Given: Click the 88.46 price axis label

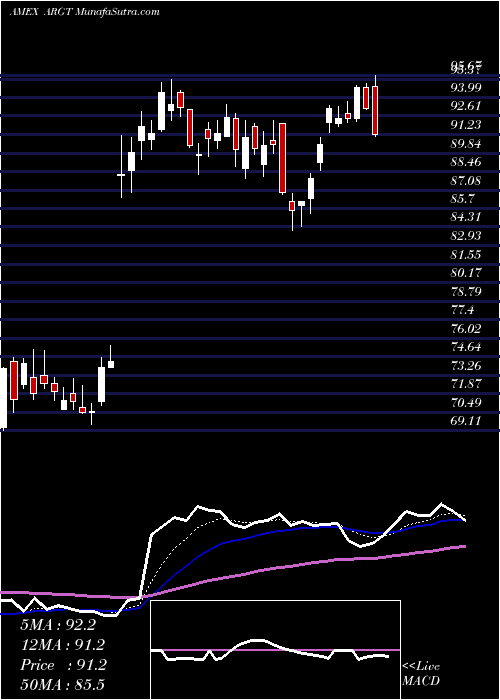Looking at the screenshot, I should [466, 162].
